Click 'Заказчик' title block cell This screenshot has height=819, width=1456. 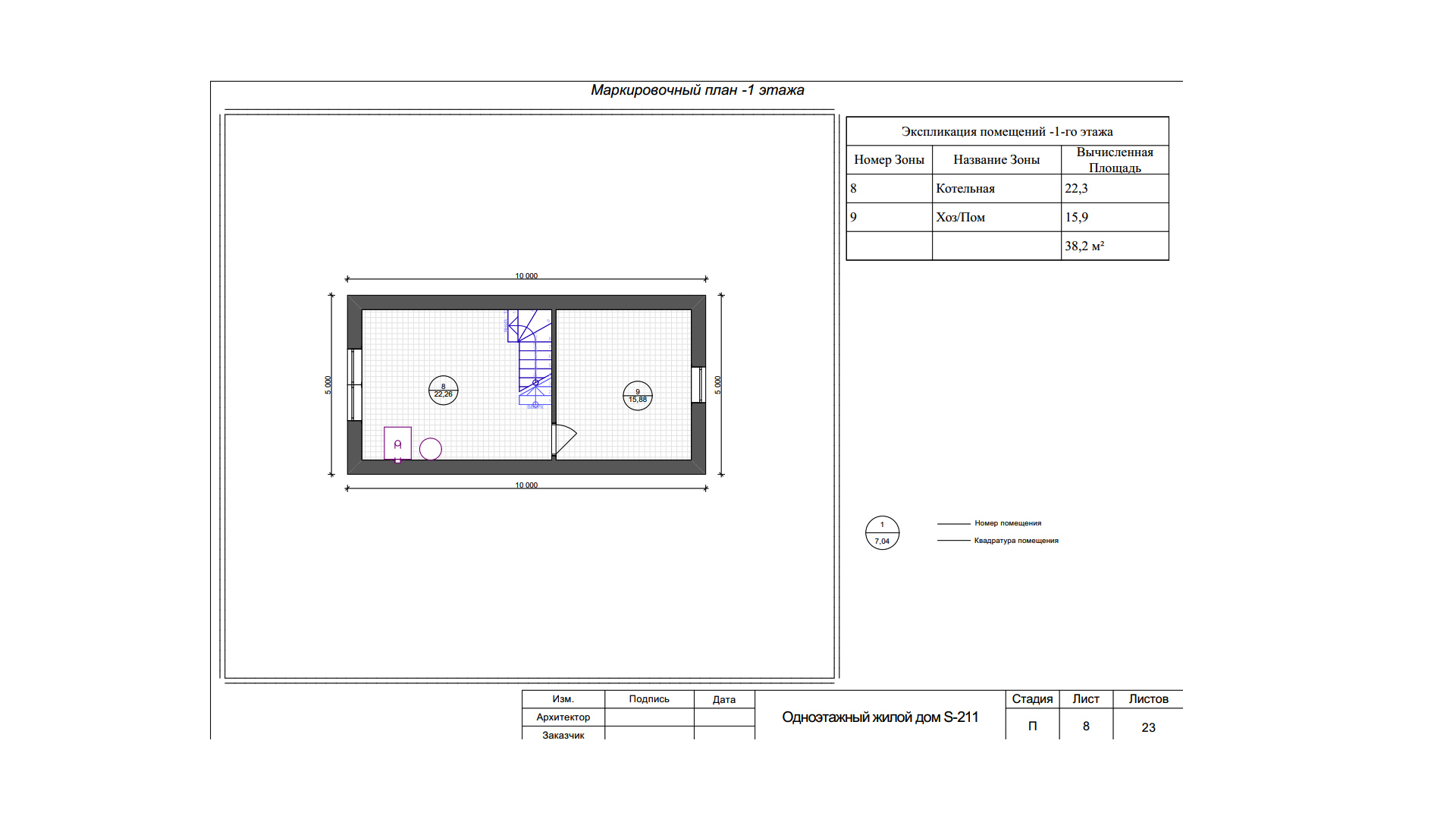pyautogui.click(x=563, y=735)
